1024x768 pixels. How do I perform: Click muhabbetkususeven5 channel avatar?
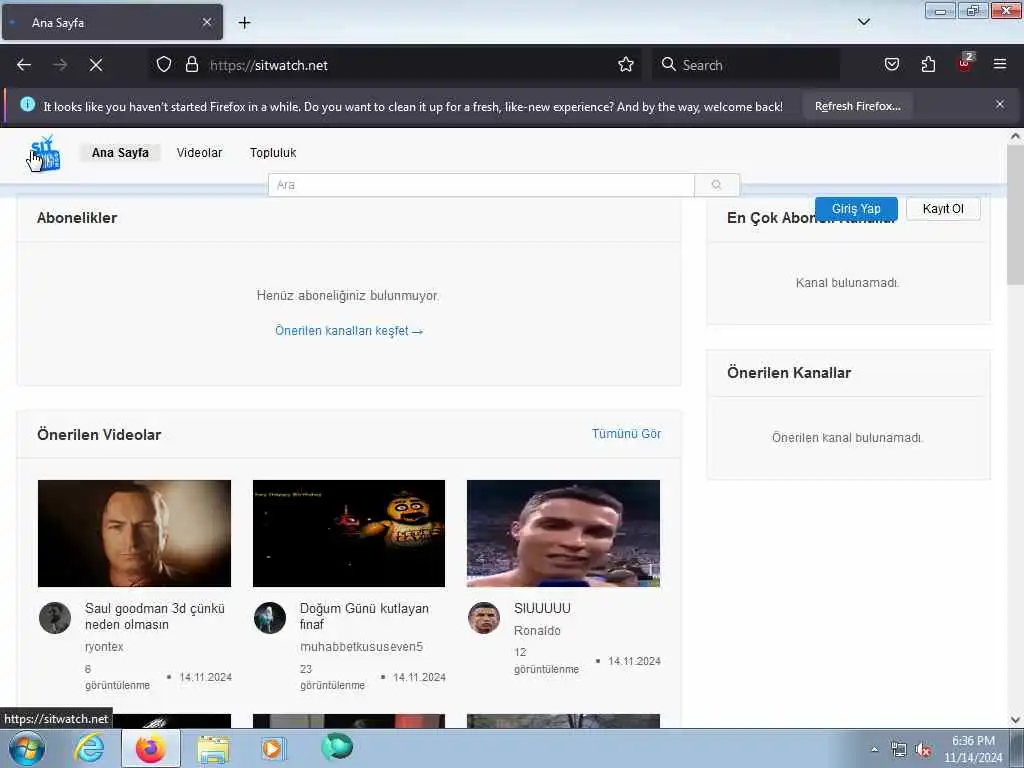(270, 618)
